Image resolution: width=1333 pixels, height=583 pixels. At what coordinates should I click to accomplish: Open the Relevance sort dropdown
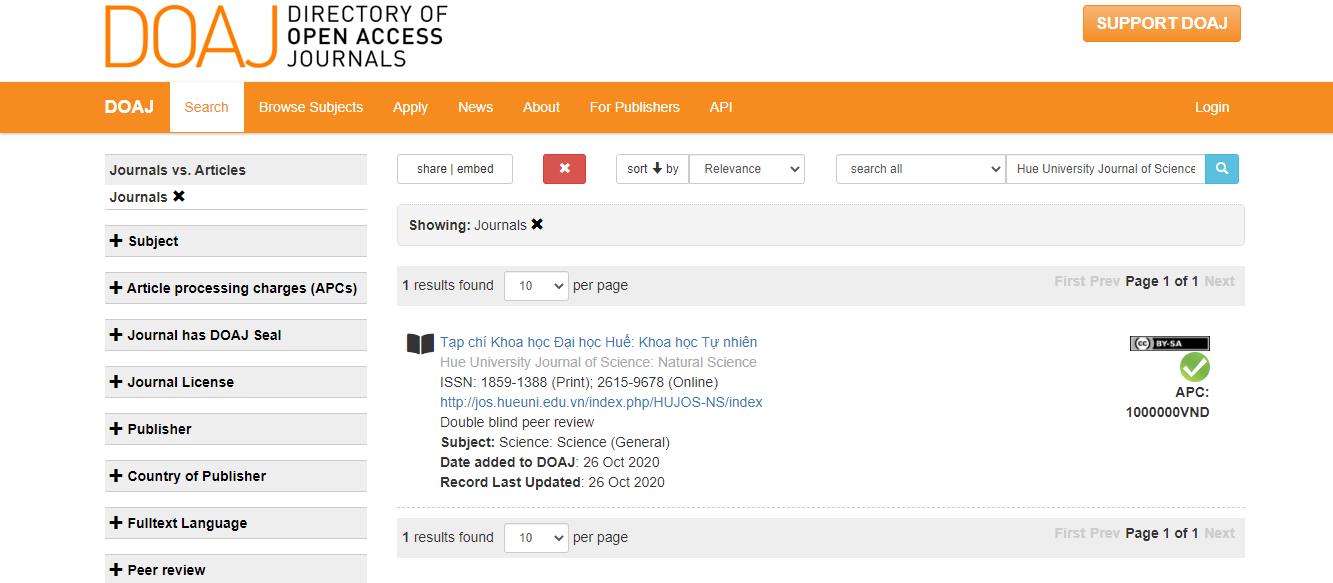point(747,169)
